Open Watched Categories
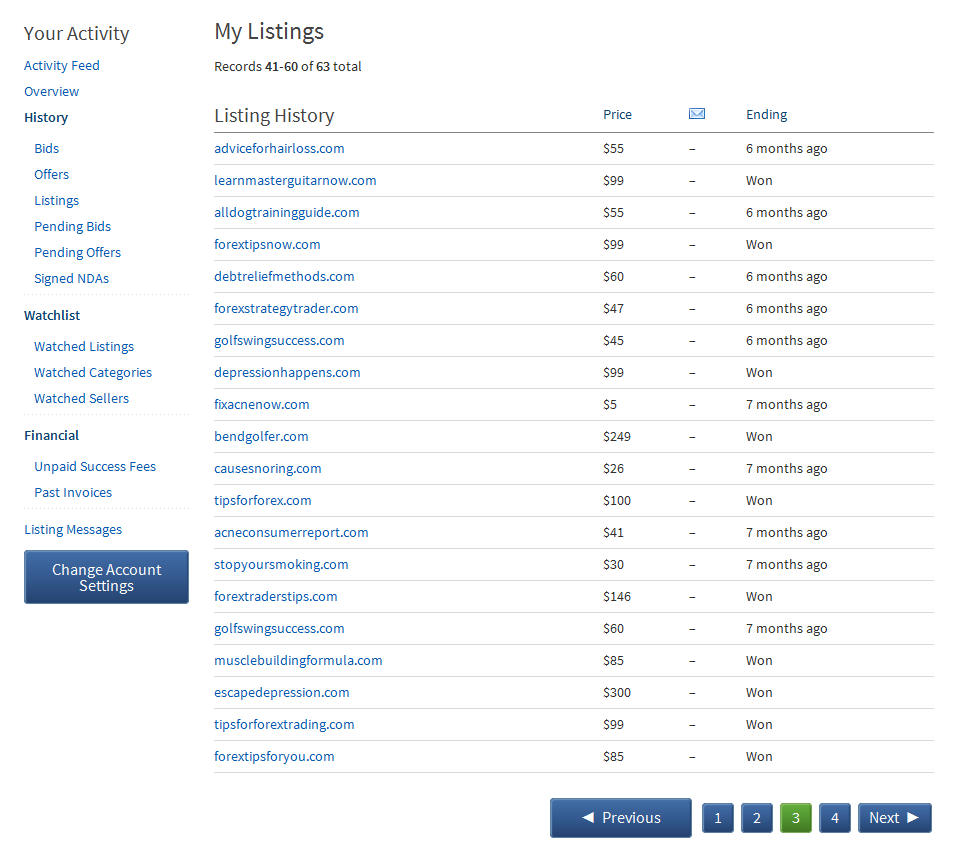The height and width of the screenshot is (846, 953). pos(93,373)
